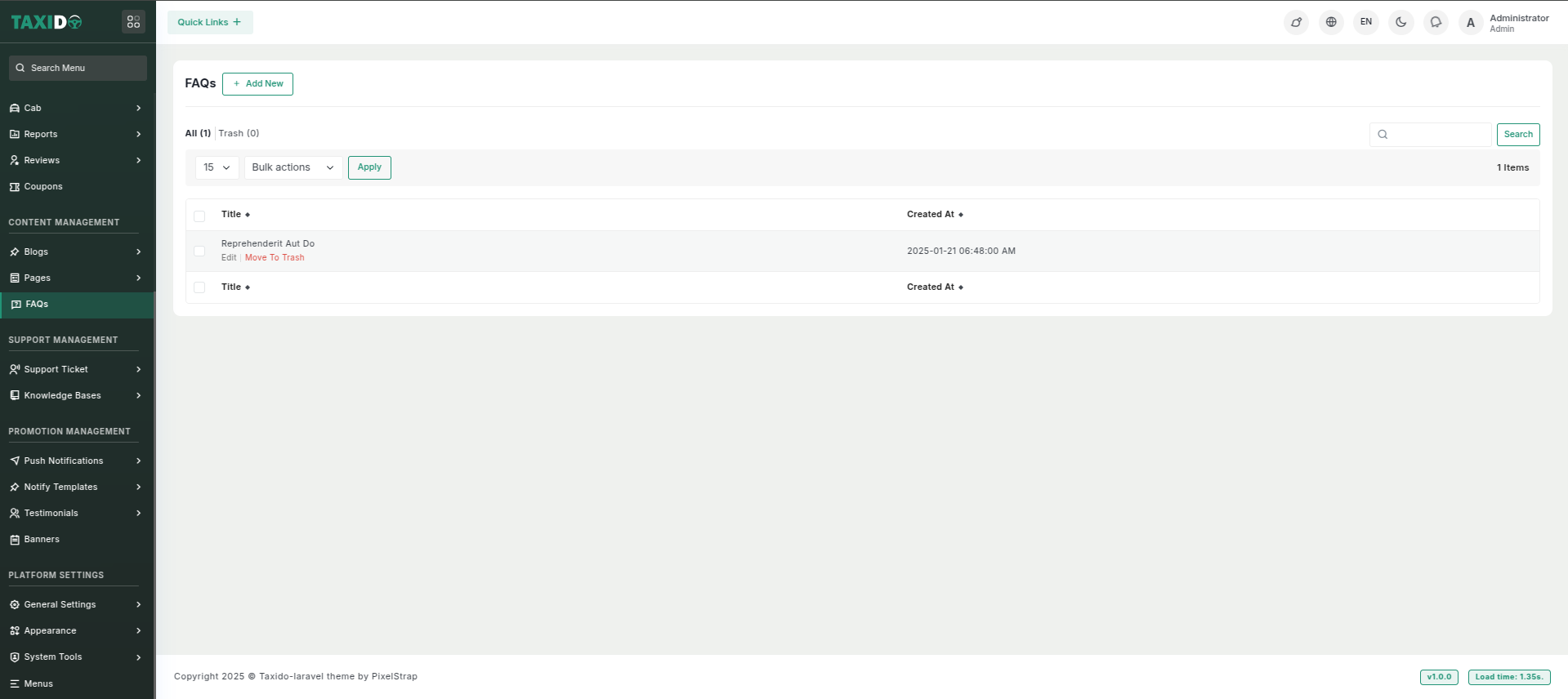Click the Administrator avatar icon
Screen dimensions: 1568x699
coord(1471,23)
